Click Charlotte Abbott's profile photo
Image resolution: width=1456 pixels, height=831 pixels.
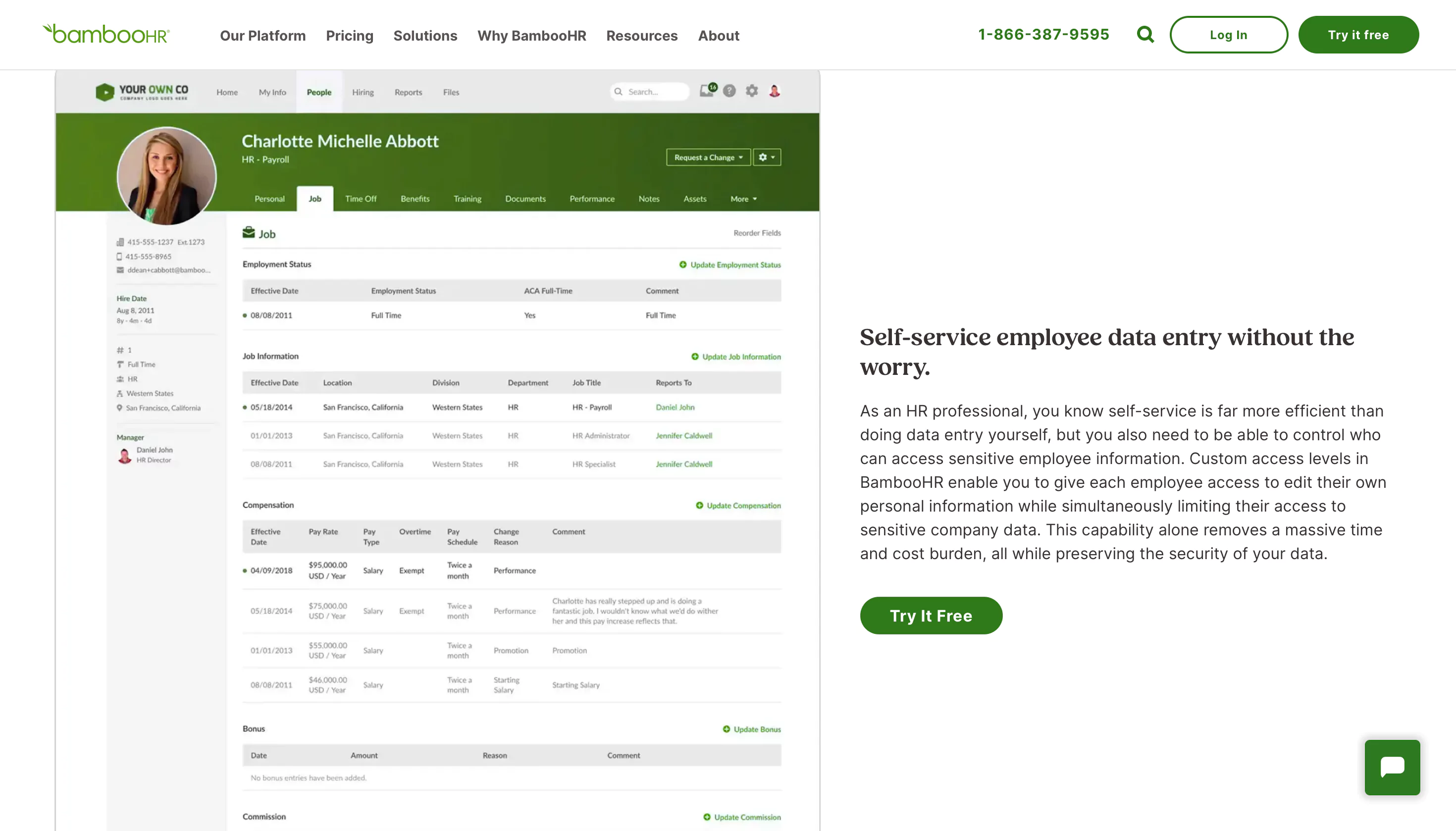click(166, 176)
